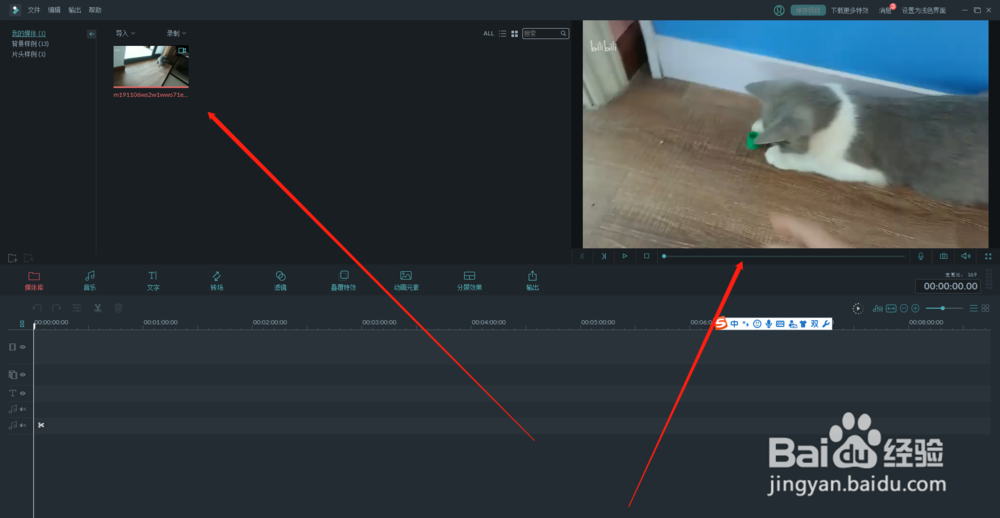
Task: Click the trash delete icon
Action: tap(118, 308)
